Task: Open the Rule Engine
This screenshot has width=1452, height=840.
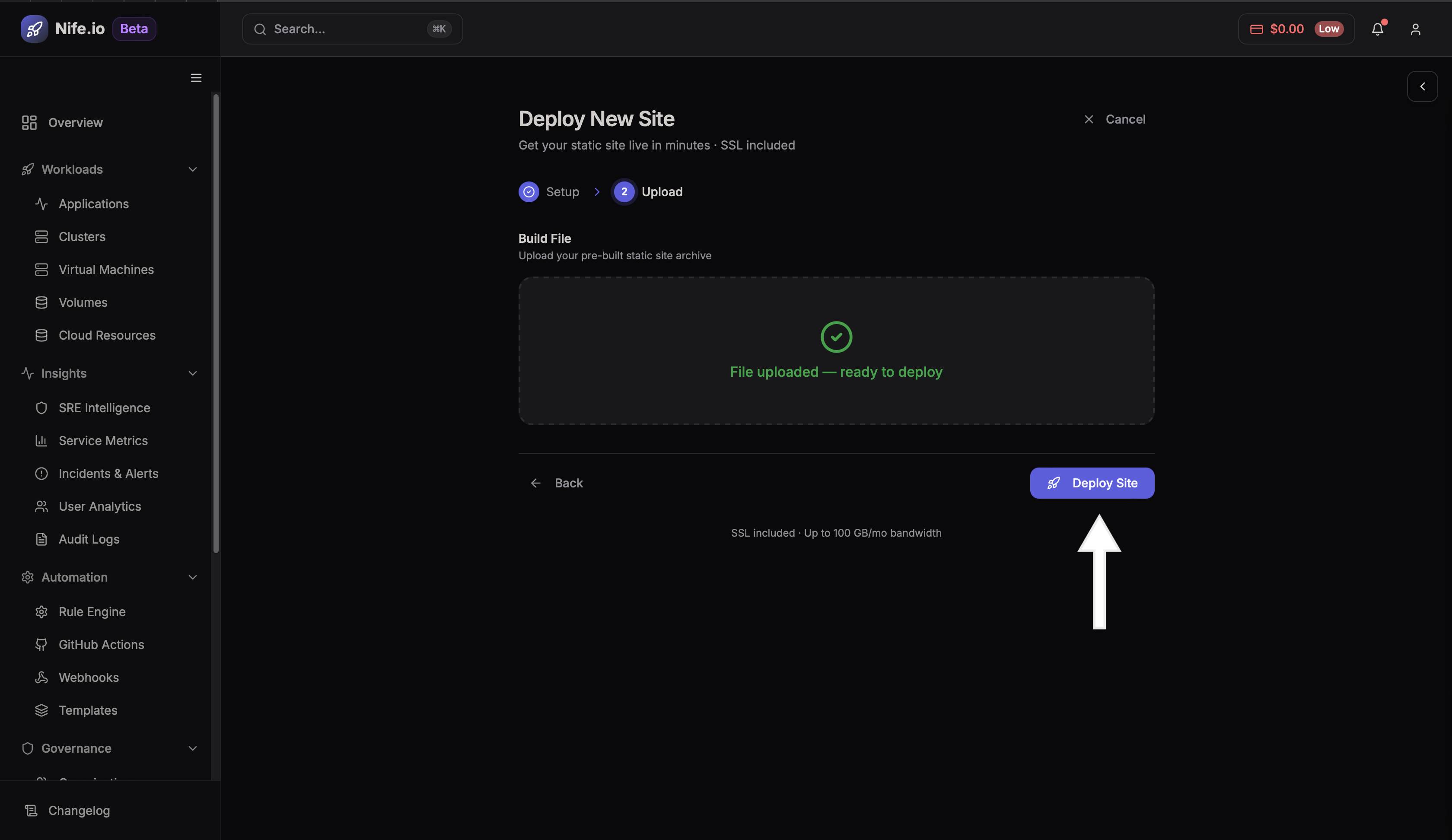Action: pyautogui.click(x=91, y=611)
